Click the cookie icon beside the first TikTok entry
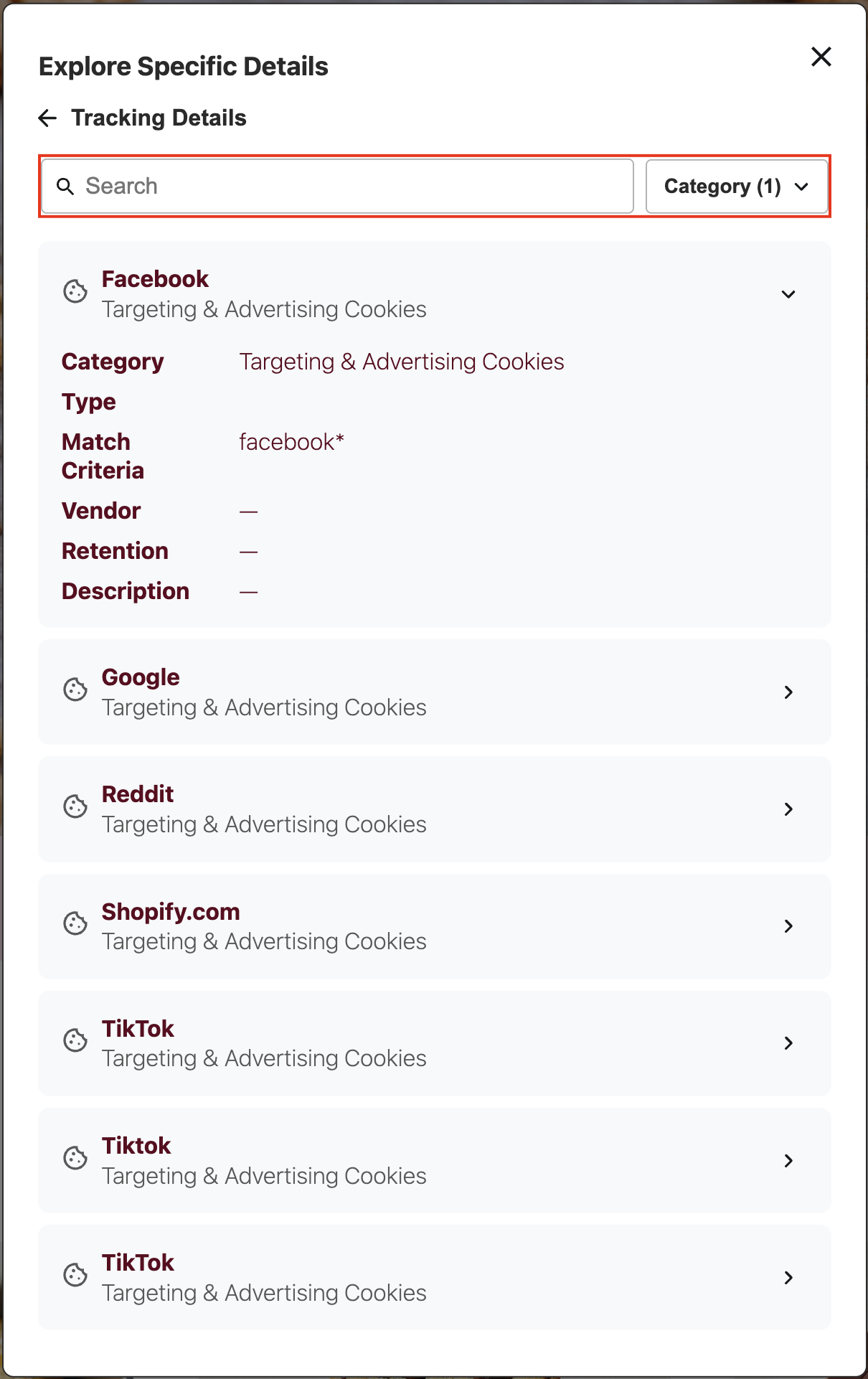Screen dimensions: 868x1379 point(75,1042)
